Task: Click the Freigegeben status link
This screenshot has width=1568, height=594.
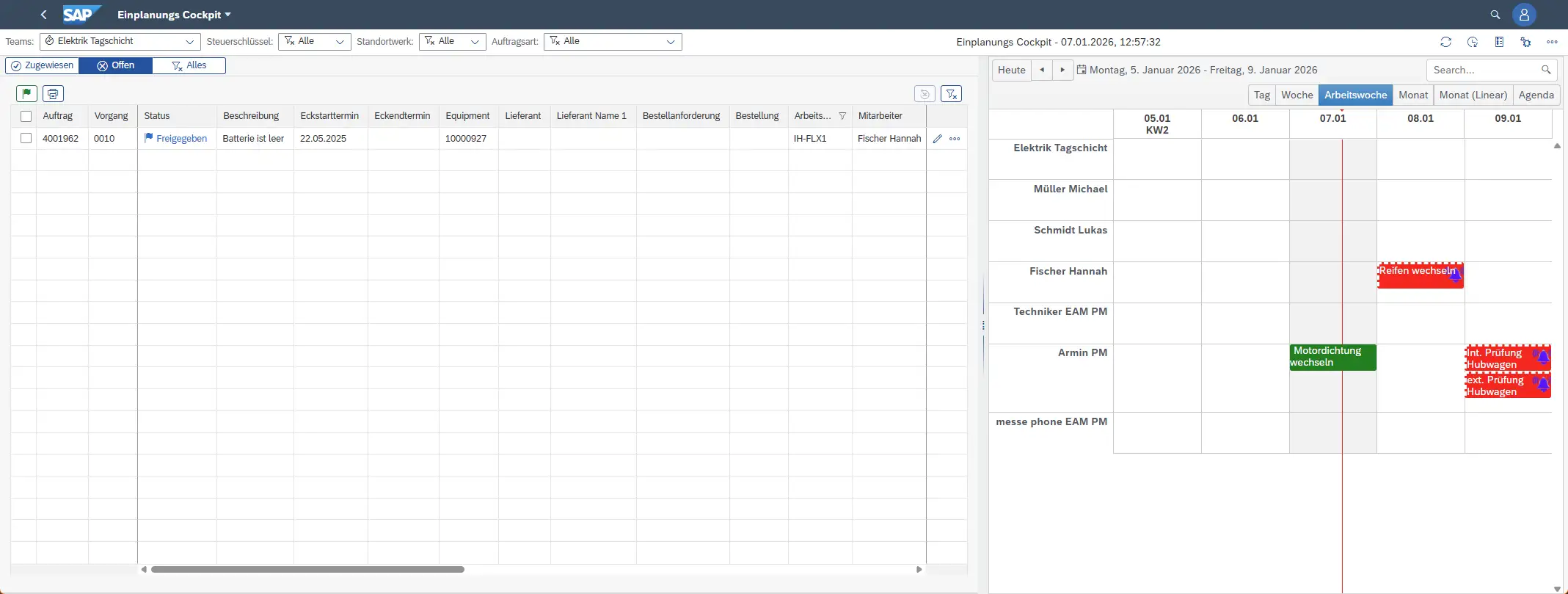Action: point(181,139)
